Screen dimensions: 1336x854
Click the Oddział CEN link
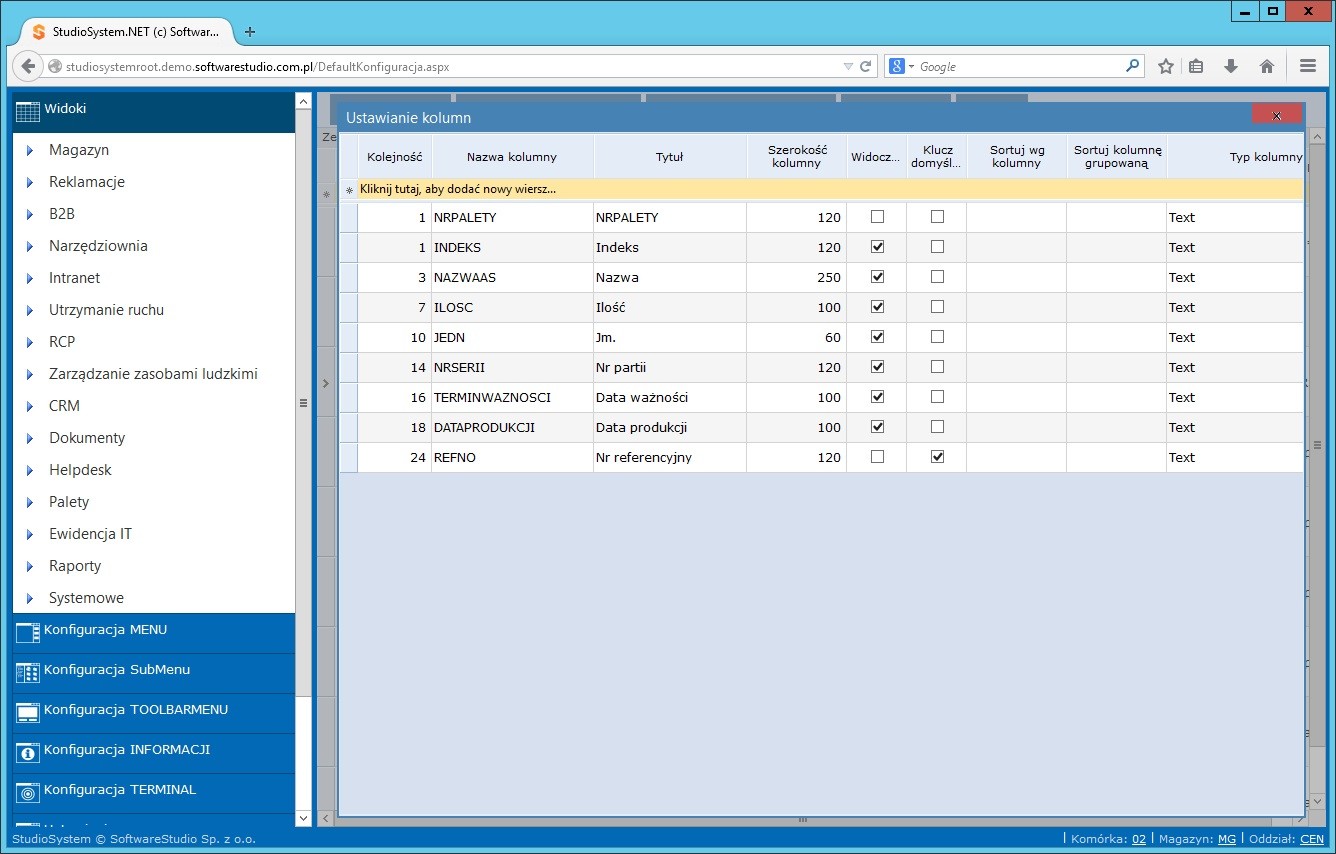point(1312,839)
